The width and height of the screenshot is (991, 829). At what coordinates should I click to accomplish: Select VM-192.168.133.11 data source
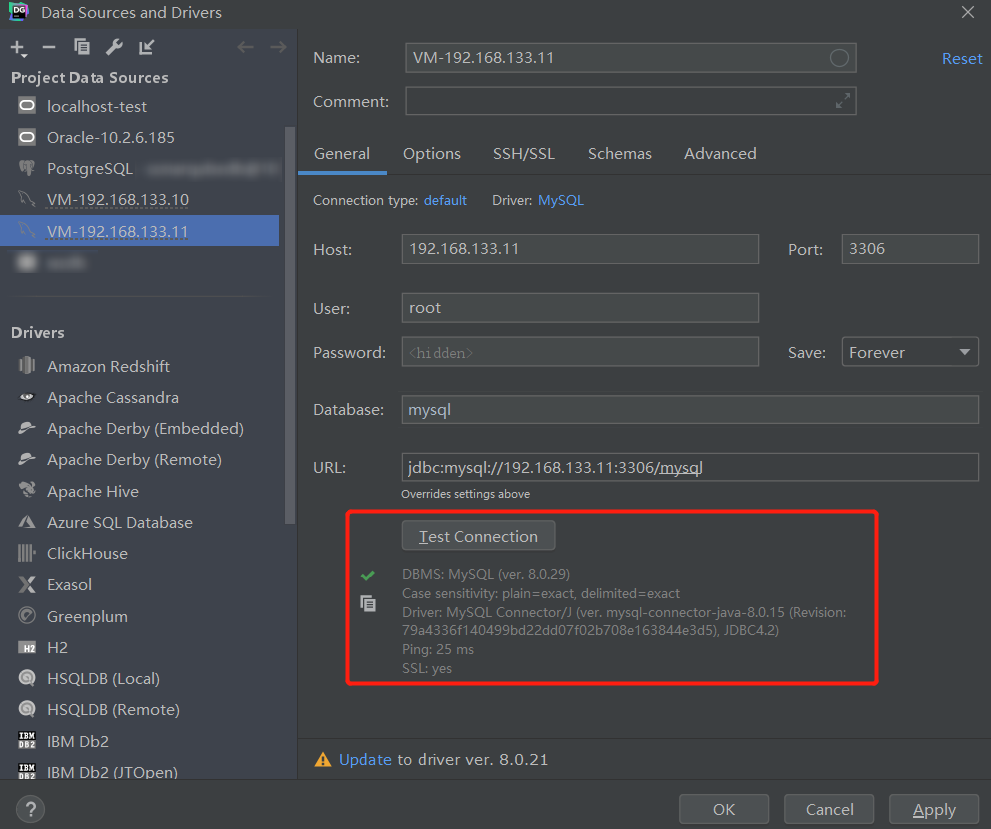pos(140,231)
